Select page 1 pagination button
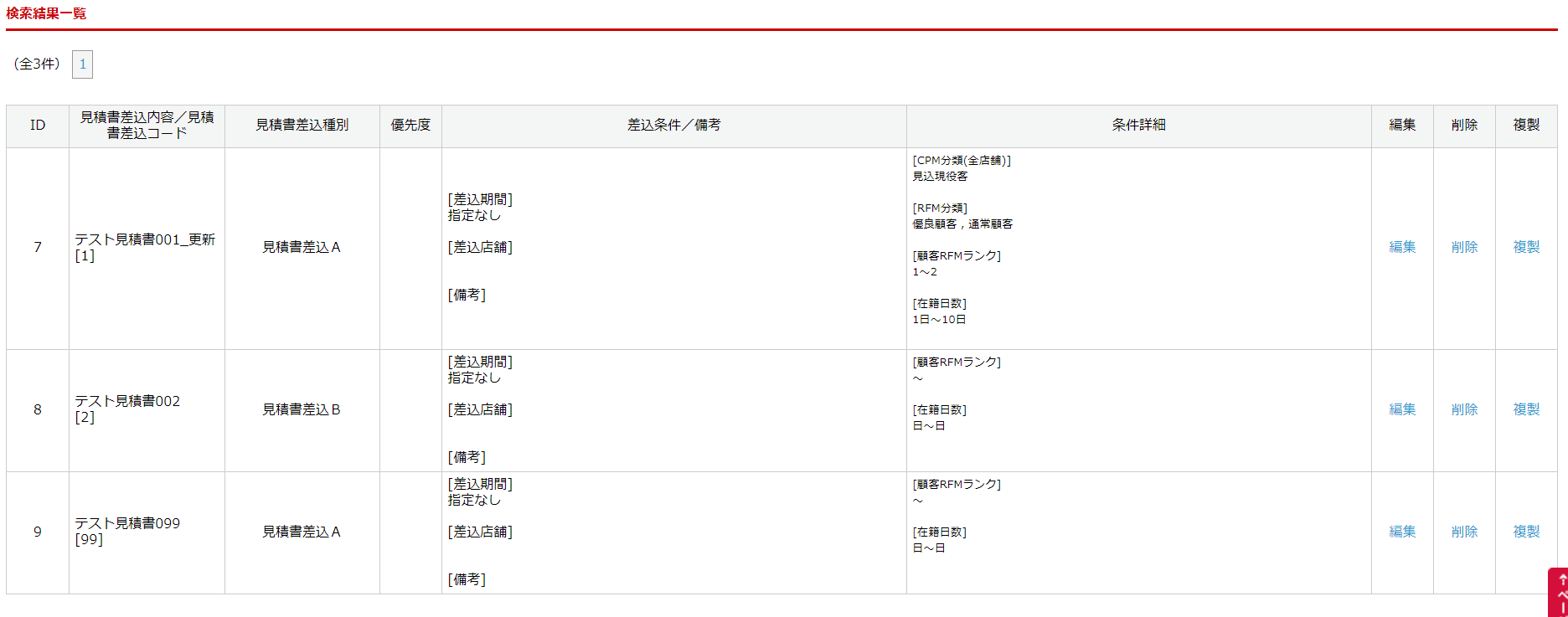This screenshot has height=617, width=1568. point(82,64)
